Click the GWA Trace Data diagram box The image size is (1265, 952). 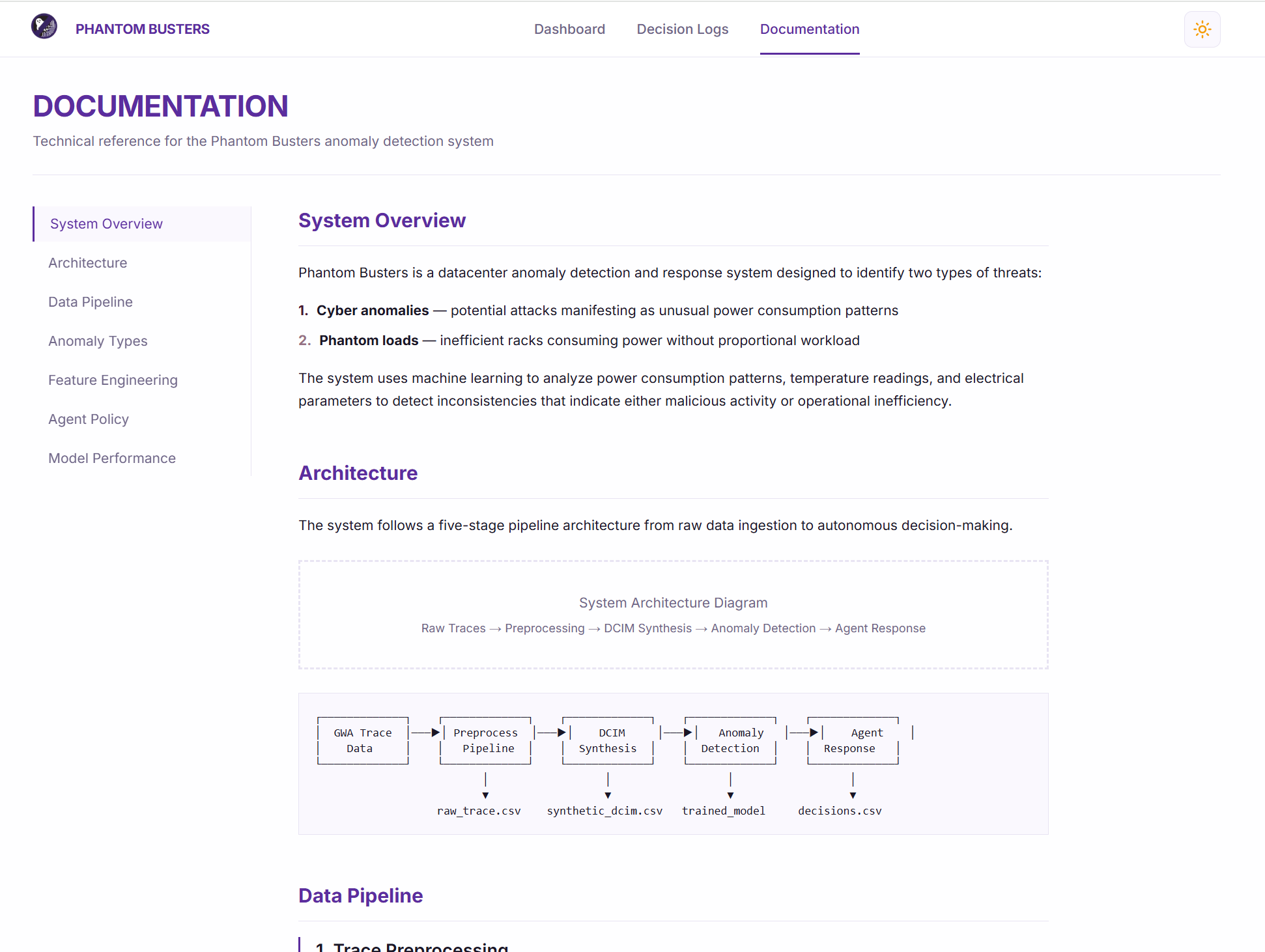[x=362, y=741]
